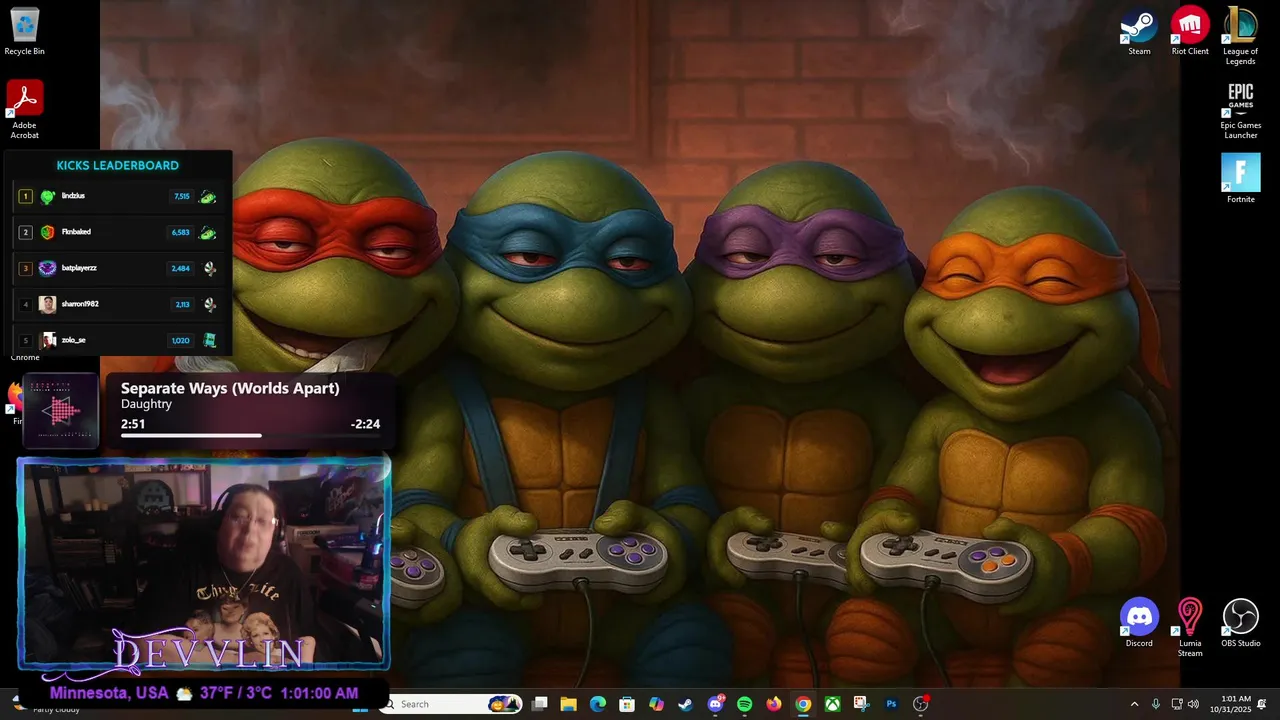This screenshot has height=720, width=1280.
Task: Open network settings tray icon
Action: 1177,704
